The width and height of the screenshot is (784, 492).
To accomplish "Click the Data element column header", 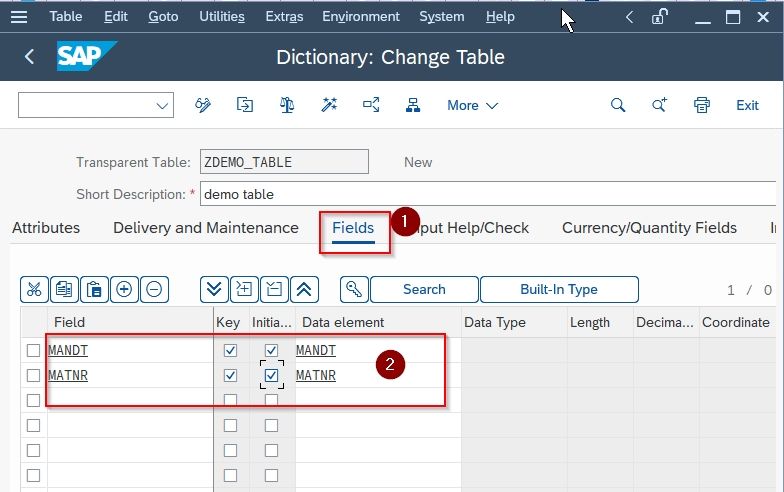I will click(378, 322).
